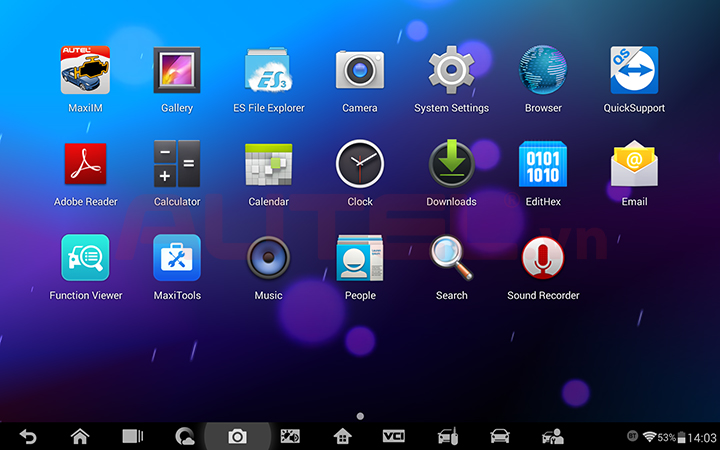Screen dimensions: 720x450
Task: Open the Clock app
Action: [x=360, y=163]
